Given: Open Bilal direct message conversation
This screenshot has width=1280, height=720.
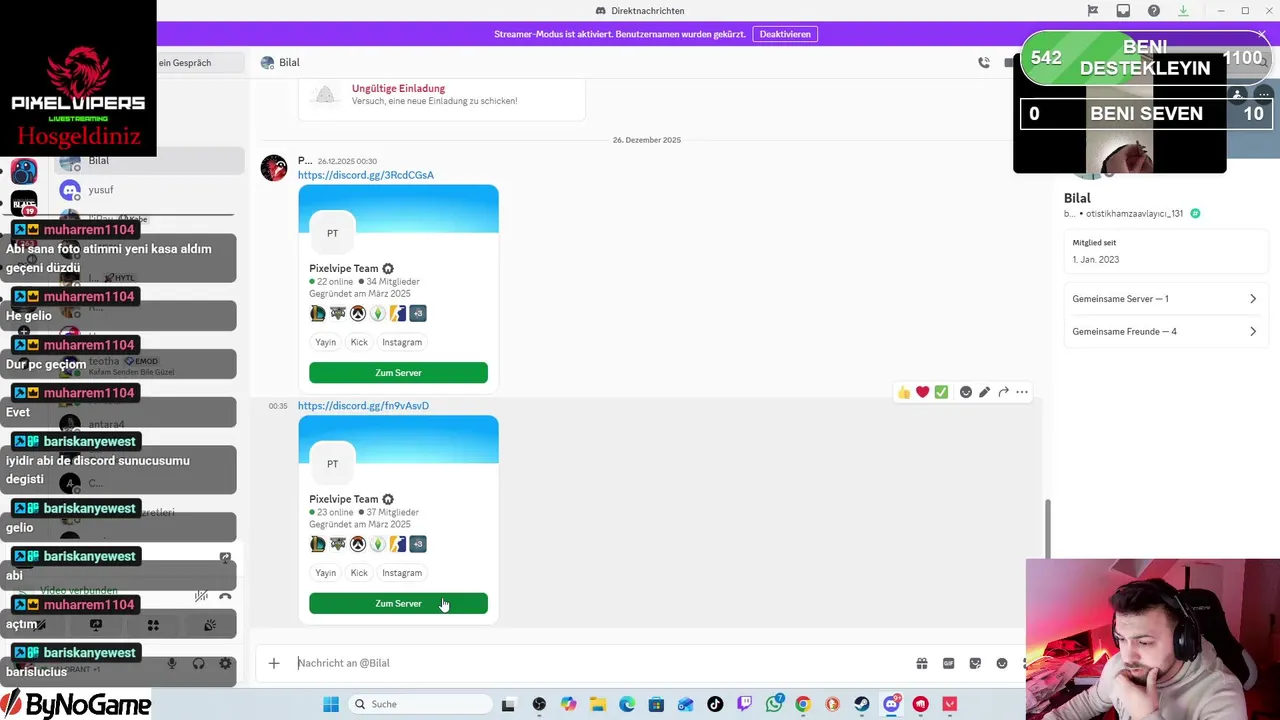Looking at the screenshot, I should click(148, 160).
